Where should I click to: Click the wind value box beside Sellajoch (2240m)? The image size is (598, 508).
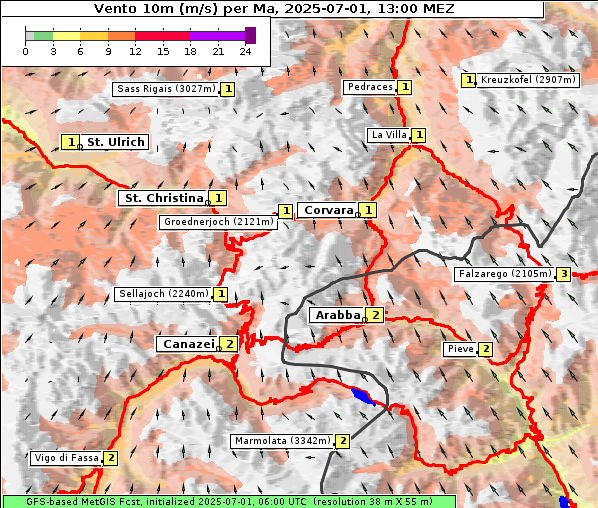tap(220, 294)
